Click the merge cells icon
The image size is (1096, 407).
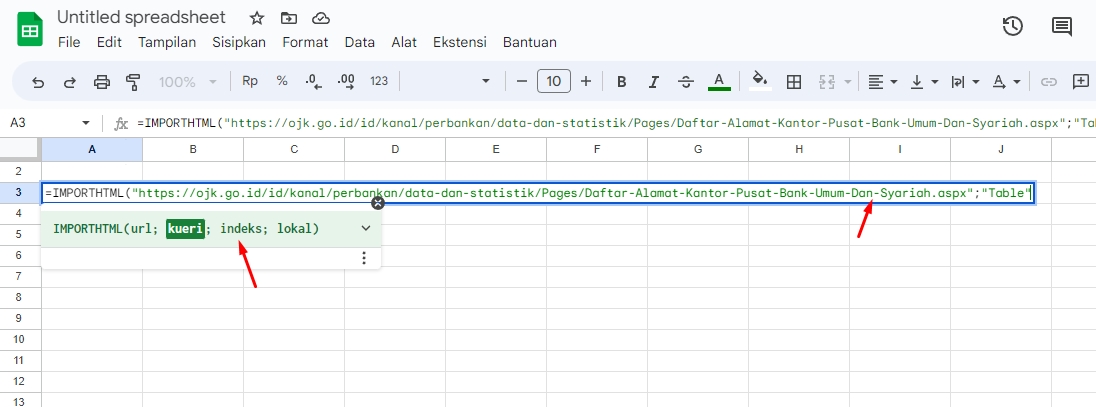click(827, 82)
